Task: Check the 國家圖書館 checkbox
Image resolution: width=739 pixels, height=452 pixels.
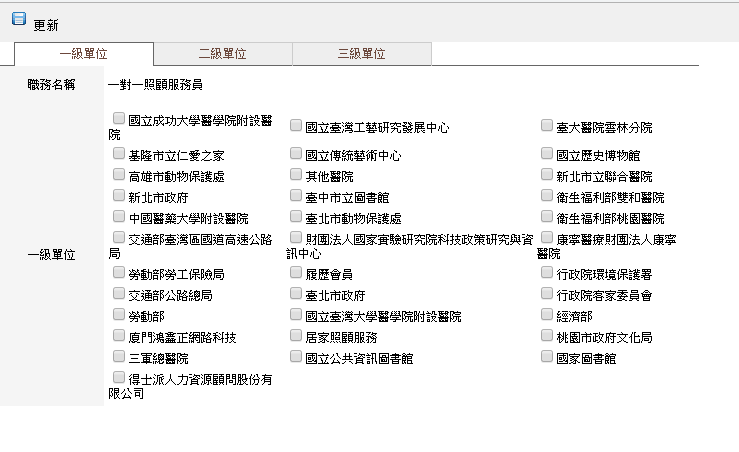Action: pyautogui.click(x=547, y=357)
